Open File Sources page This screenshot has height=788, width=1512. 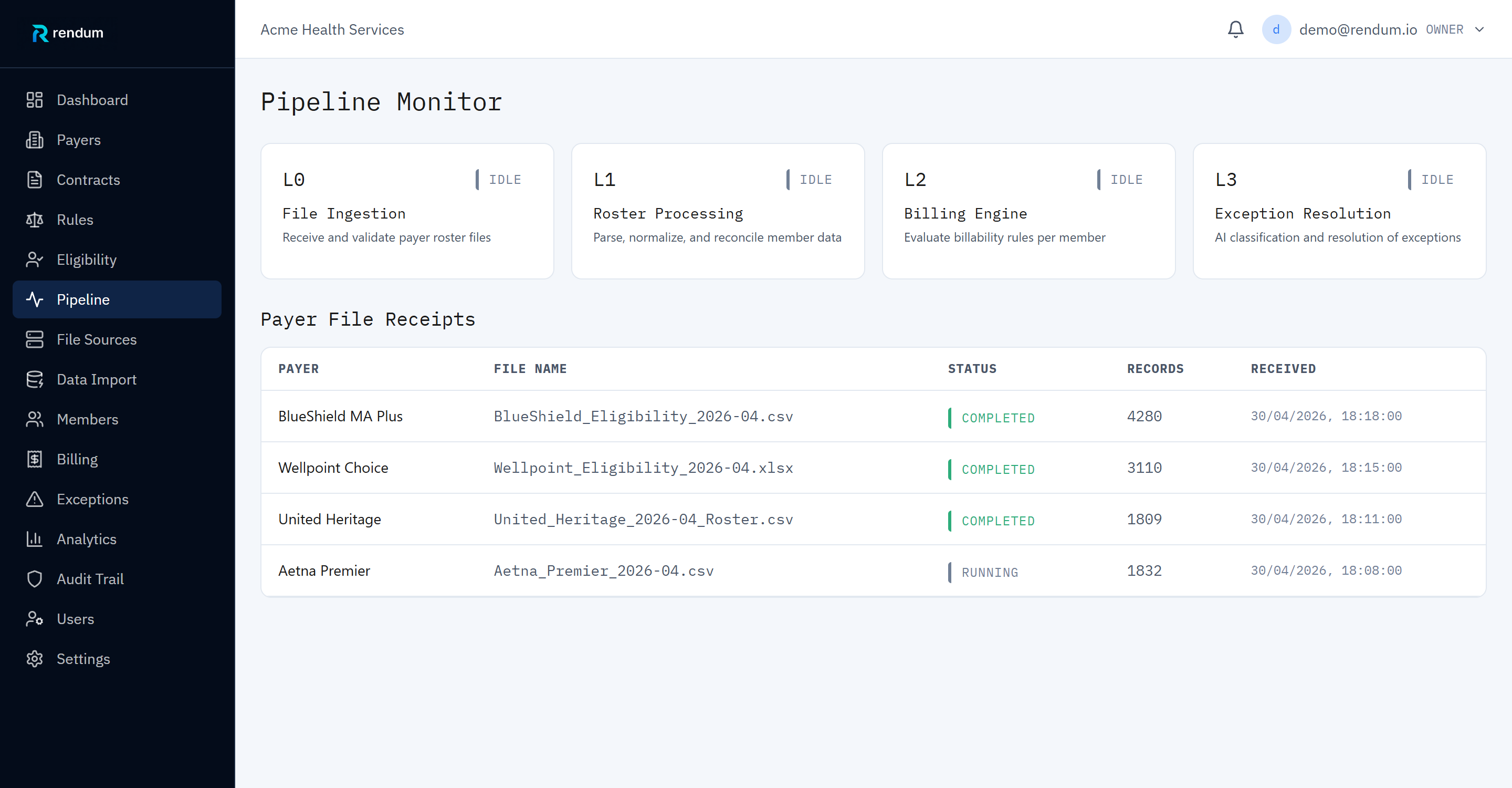point(117,339)
